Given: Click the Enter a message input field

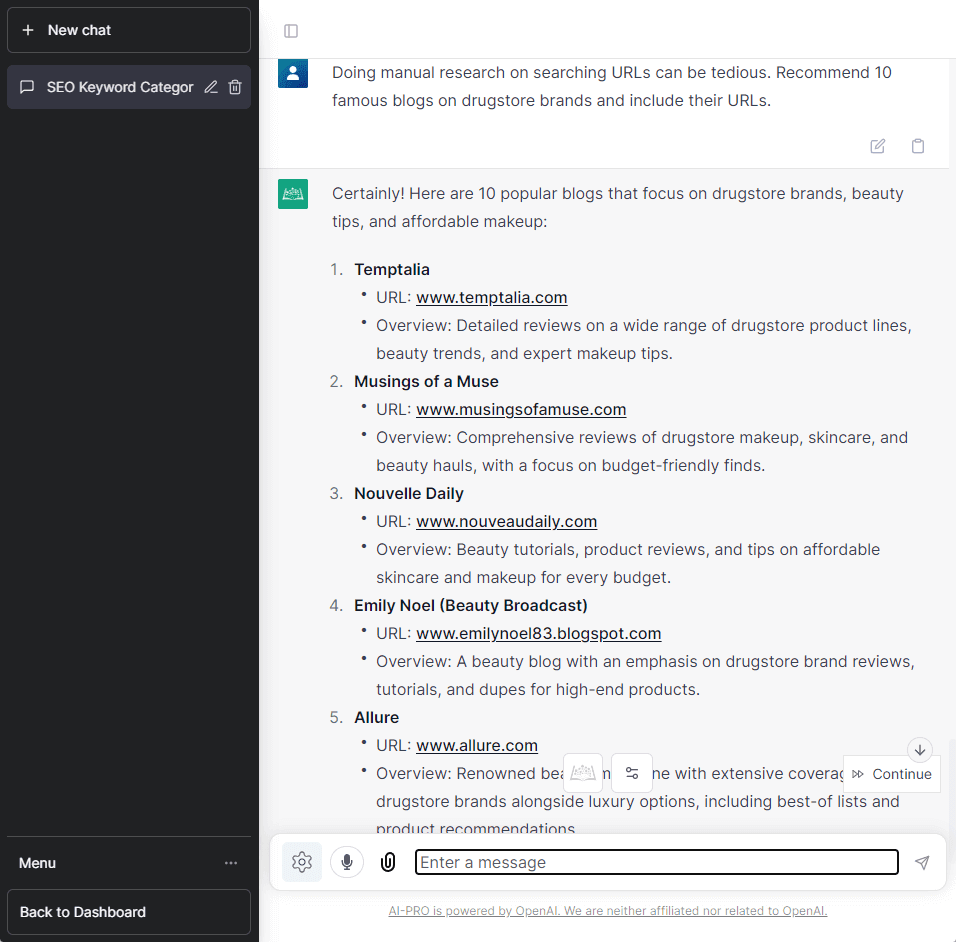Looking at the screenshot, I should 656,862.
